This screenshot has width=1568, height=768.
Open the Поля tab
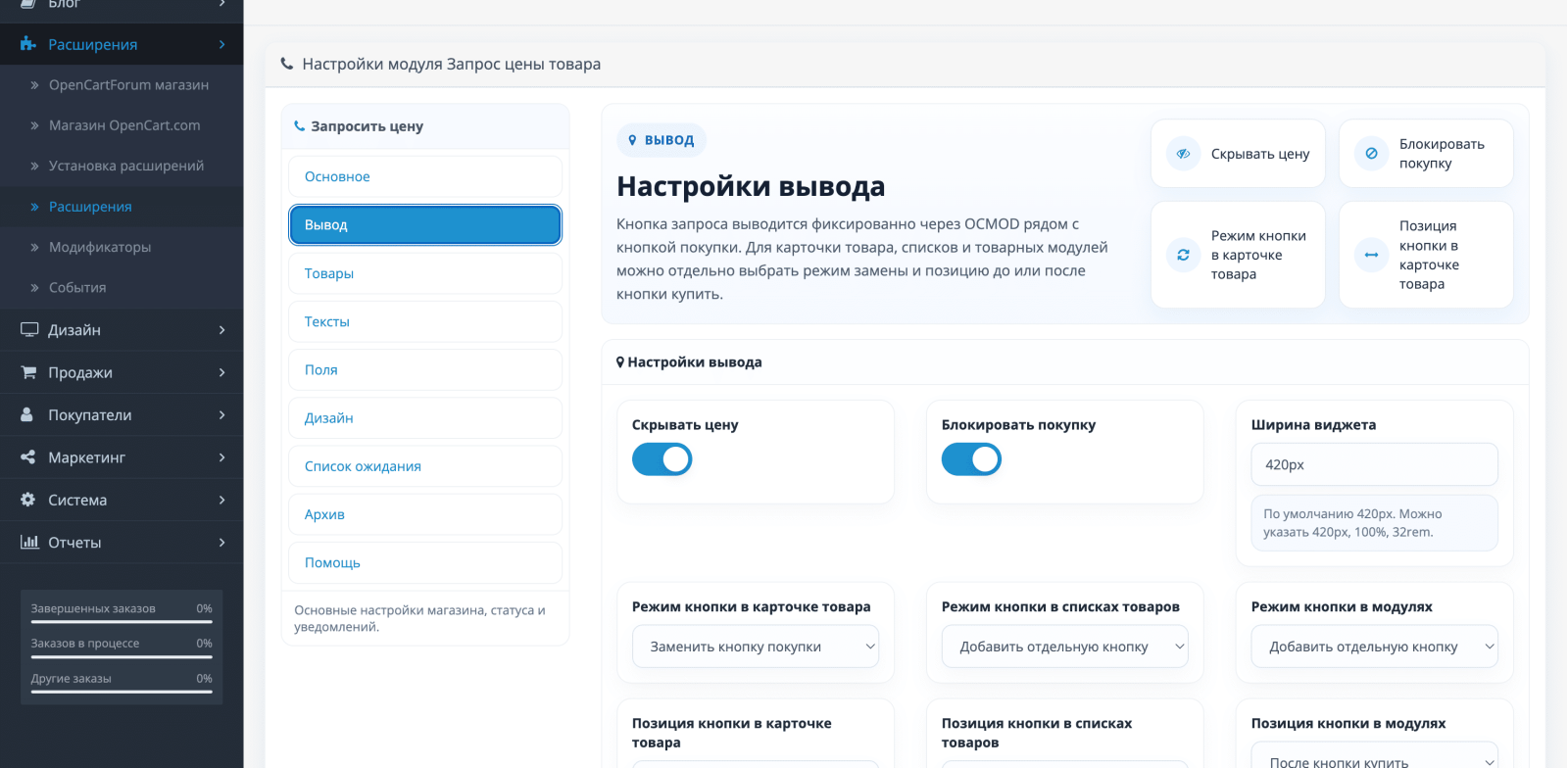(425, 369)
